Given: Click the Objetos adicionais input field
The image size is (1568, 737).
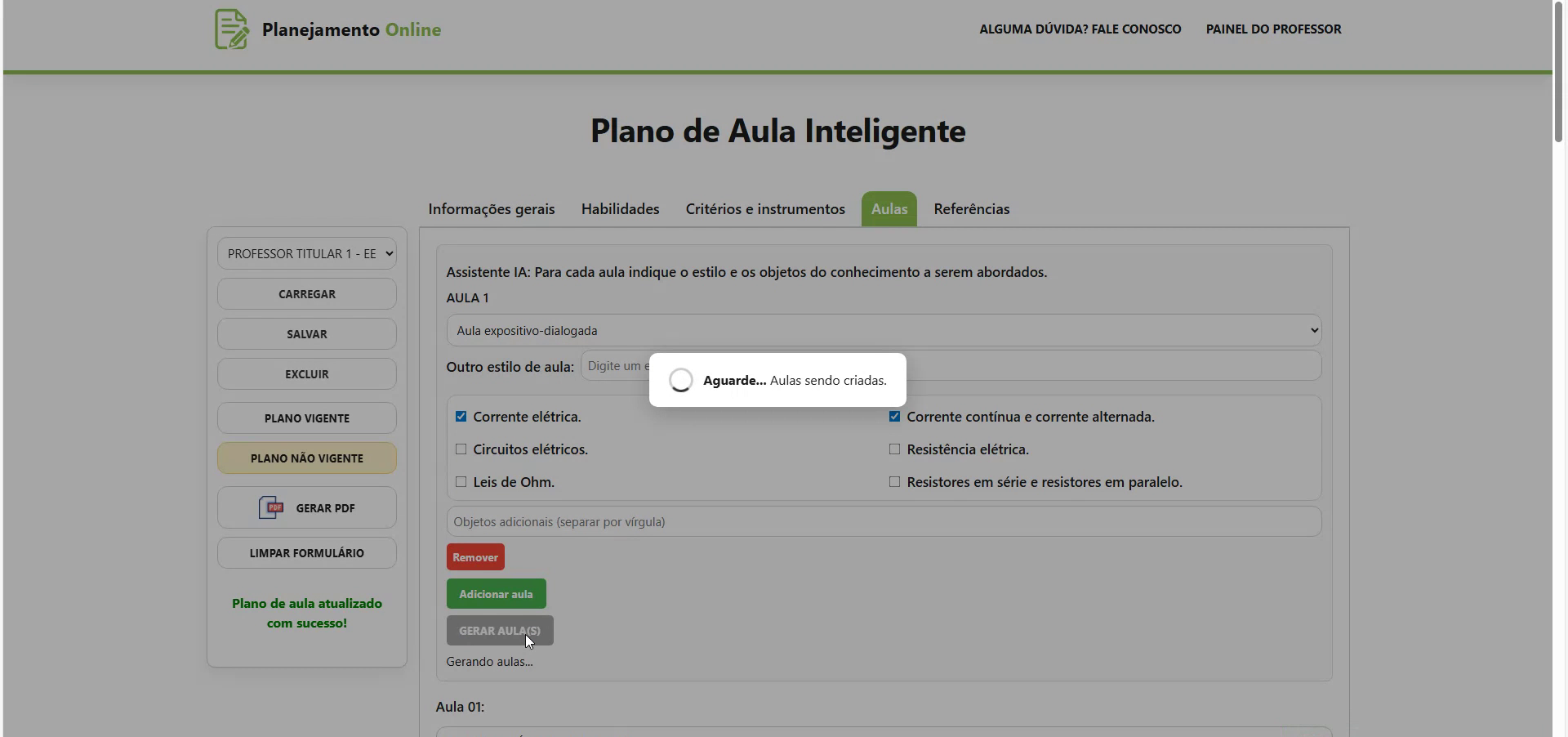Looking at the screenshot, I should (x=882, y=520).
